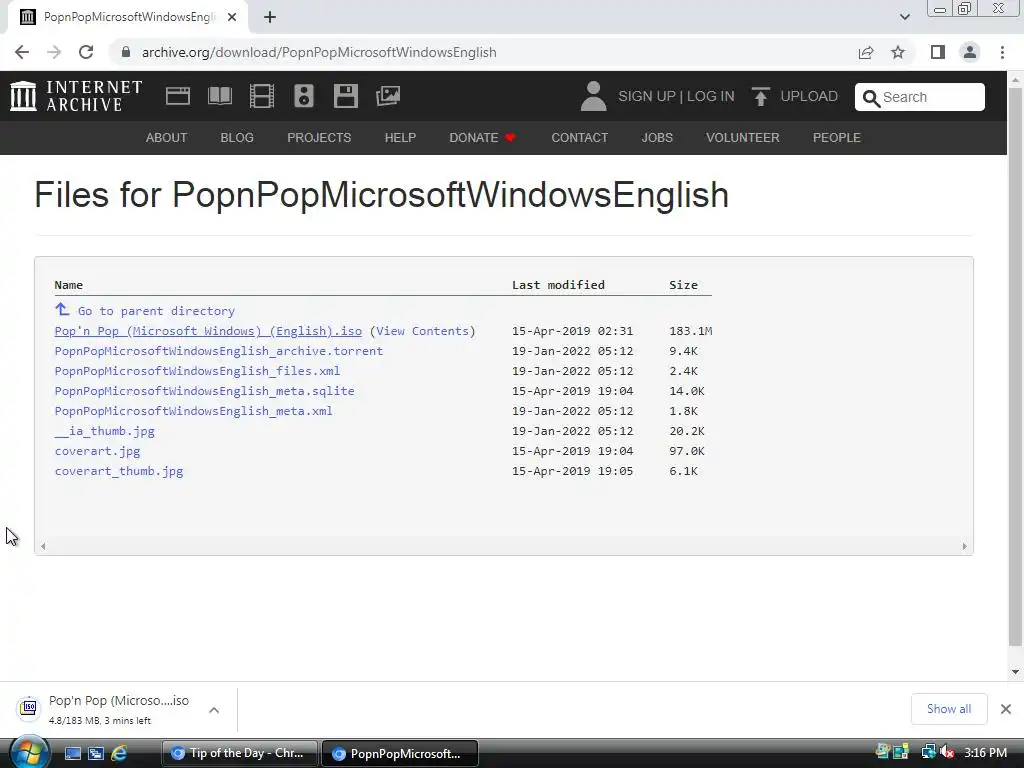Screen dimensions: 1024x768
Task: Open the Chrome three-dot menu
Action: (1002, 52)
